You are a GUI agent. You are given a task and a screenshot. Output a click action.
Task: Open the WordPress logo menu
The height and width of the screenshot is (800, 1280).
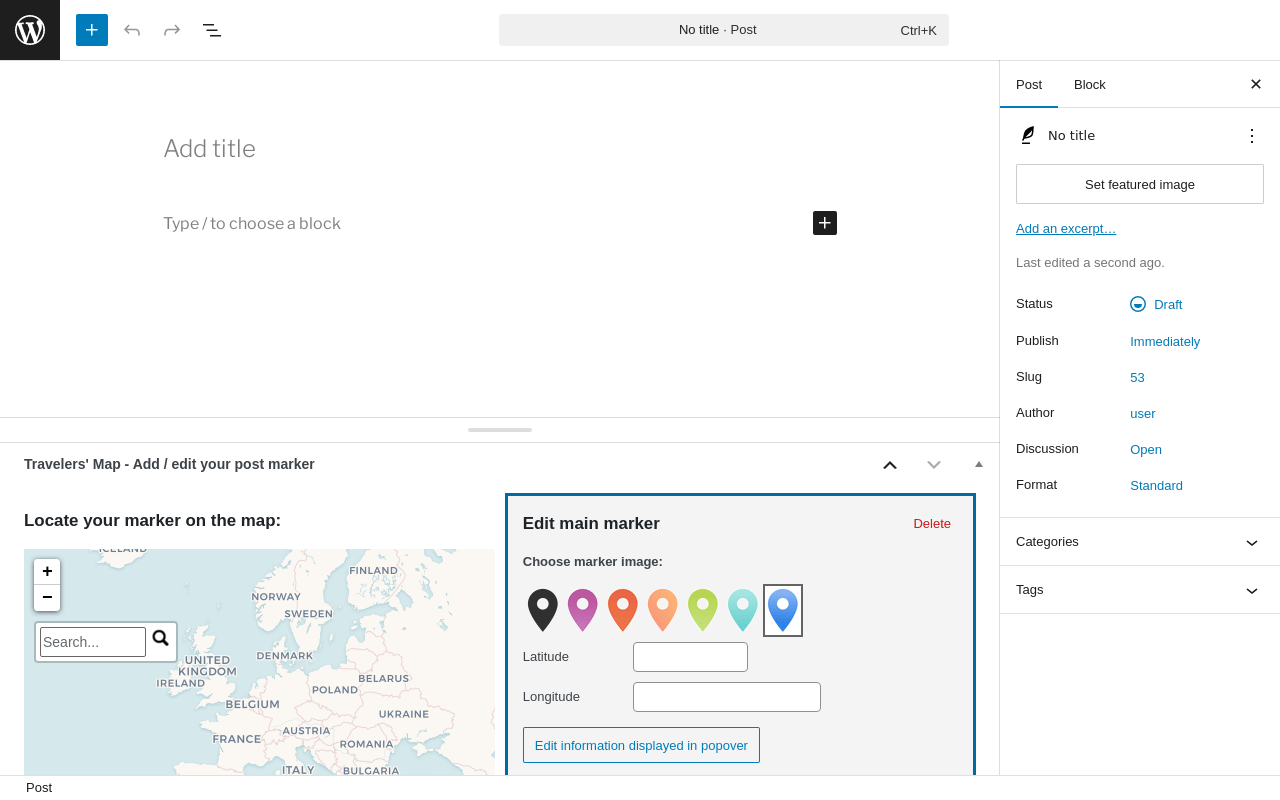[x=30, y=30]
